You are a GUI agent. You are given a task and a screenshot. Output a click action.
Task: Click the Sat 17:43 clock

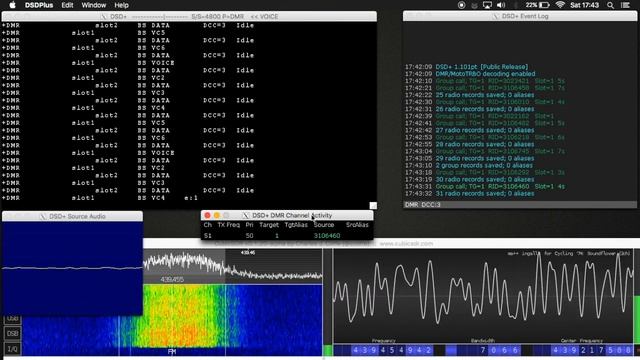click(x=584, y=5)
